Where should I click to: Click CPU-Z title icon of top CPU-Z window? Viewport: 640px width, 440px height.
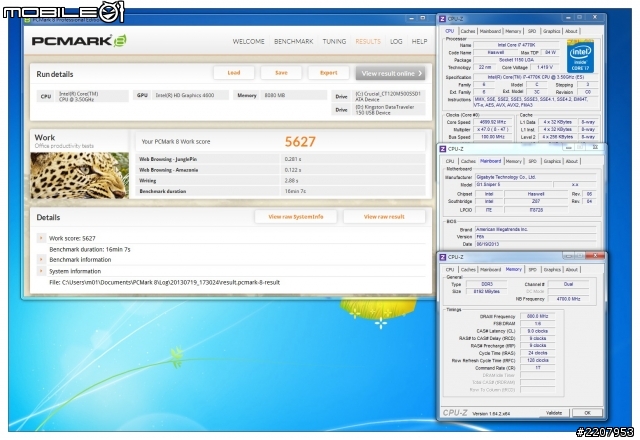click(x=442, y=19)
